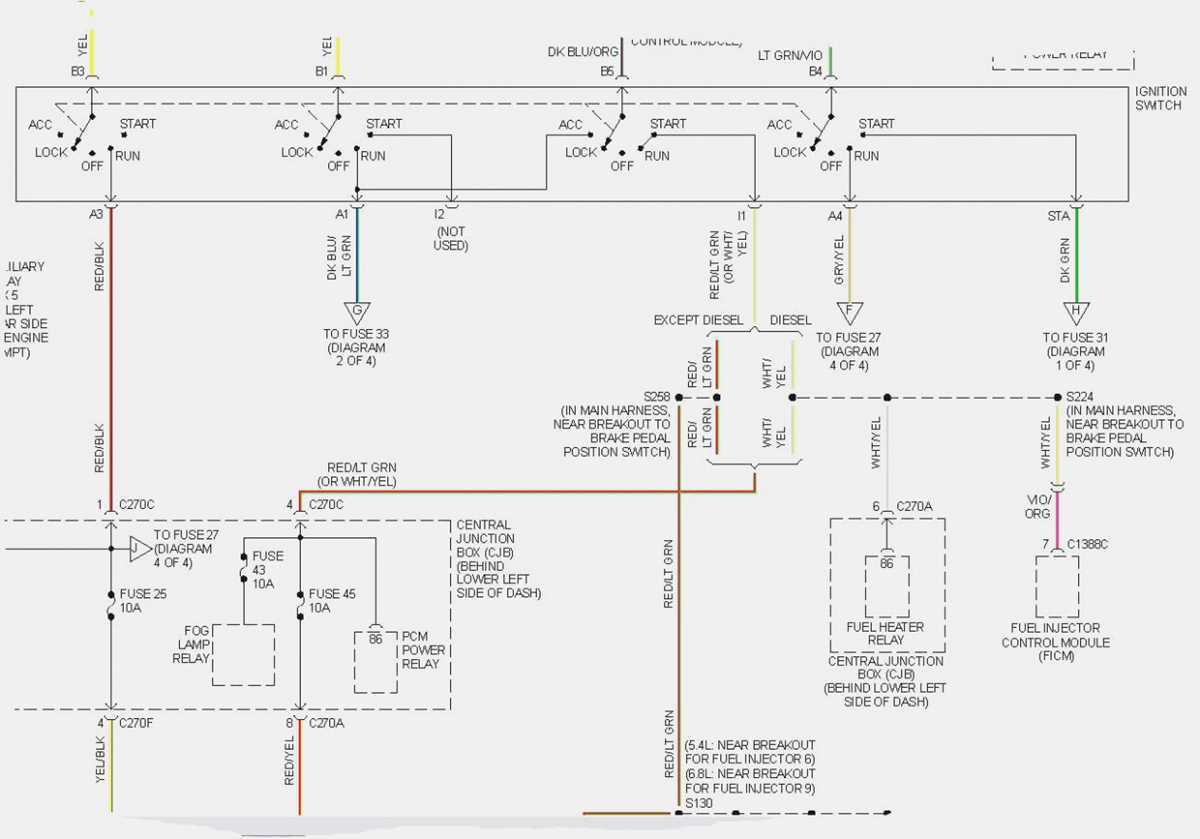Click the TO FUSE 31 reference text
The image size is (1200, 839).
[x=1076, y=351]
